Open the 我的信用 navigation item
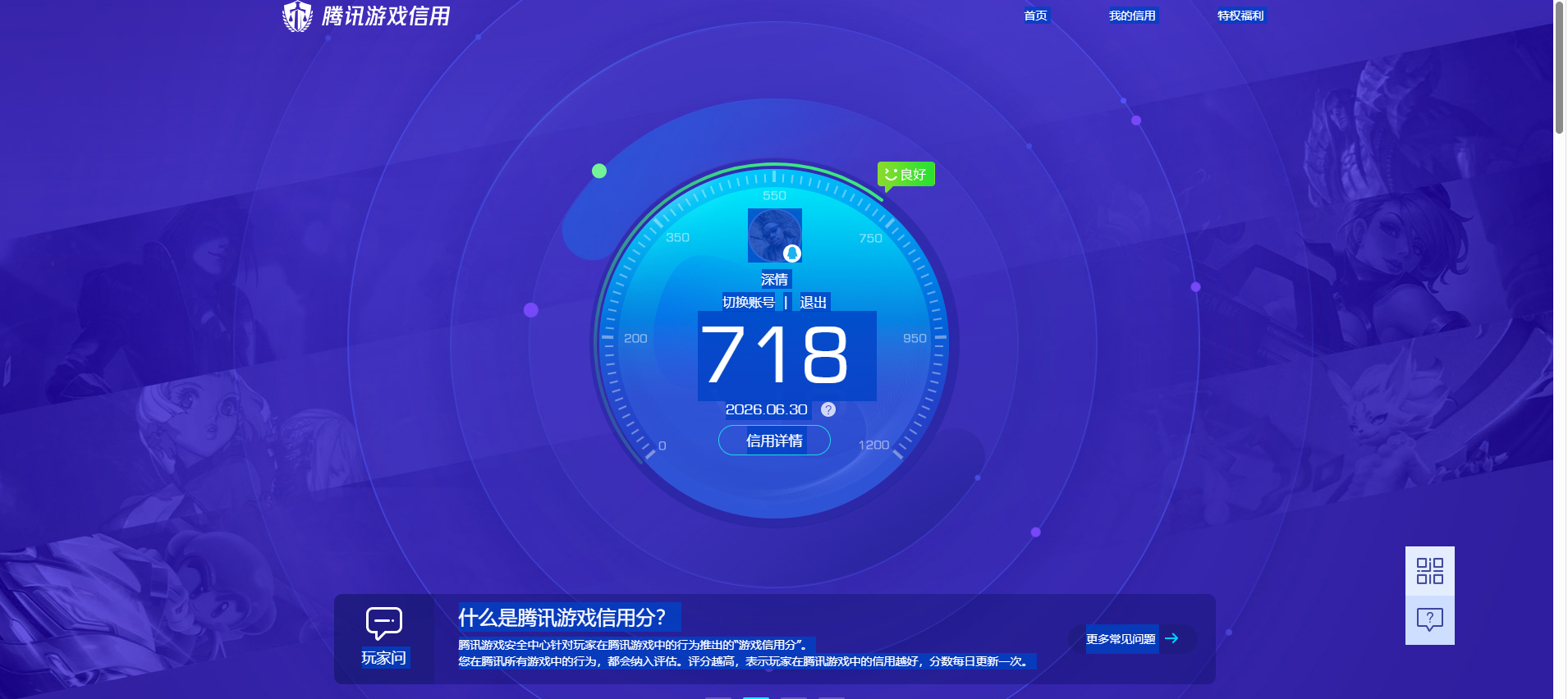Screen dimensions: 1568x699 [x=1132, y=16]
